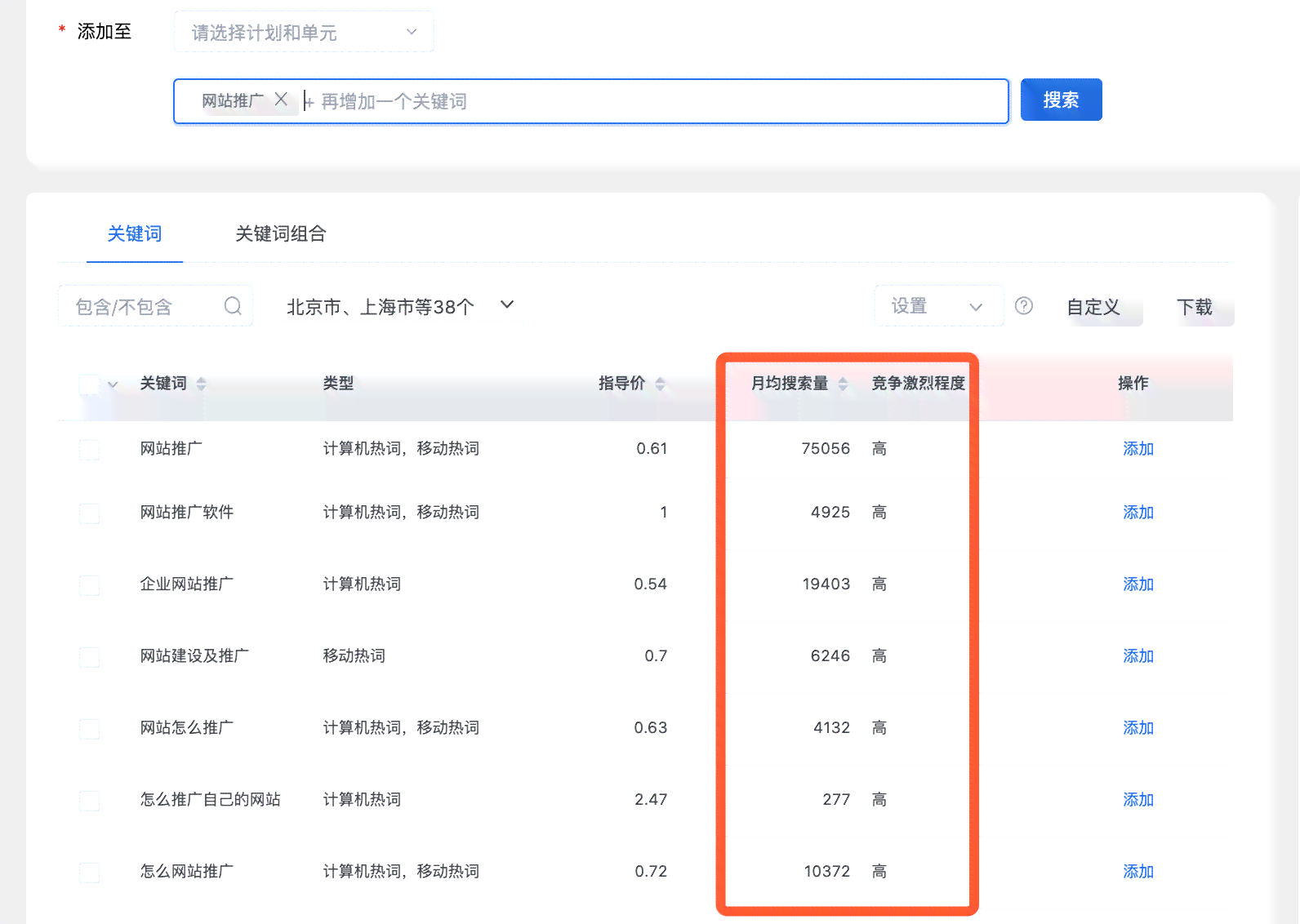This screenshot has height=924, width=1300.
Task: Click the search volume value 19403
Action: 826,584
